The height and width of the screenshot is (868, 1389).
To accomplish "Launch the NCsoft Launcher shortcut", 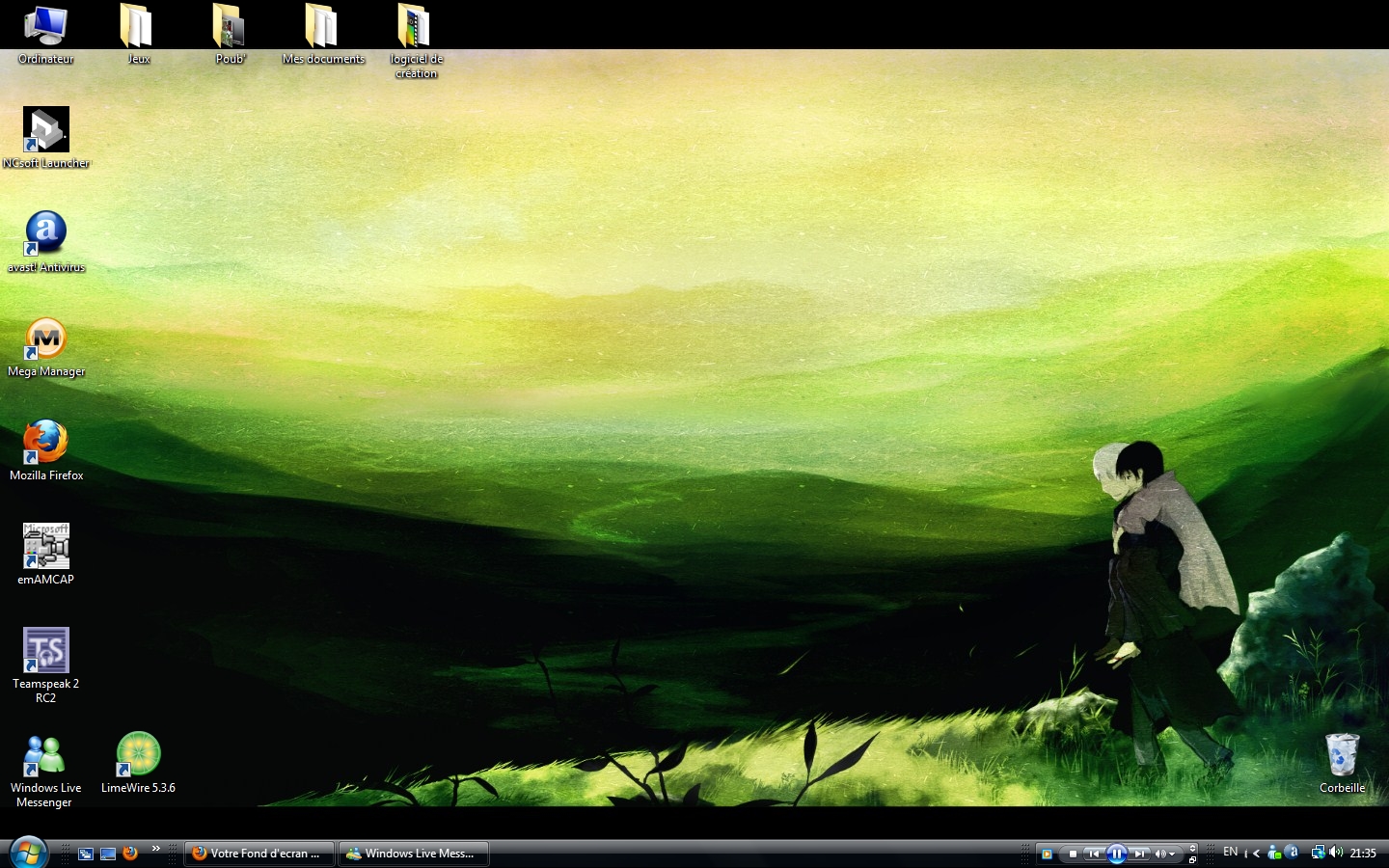I will point(45,138).
